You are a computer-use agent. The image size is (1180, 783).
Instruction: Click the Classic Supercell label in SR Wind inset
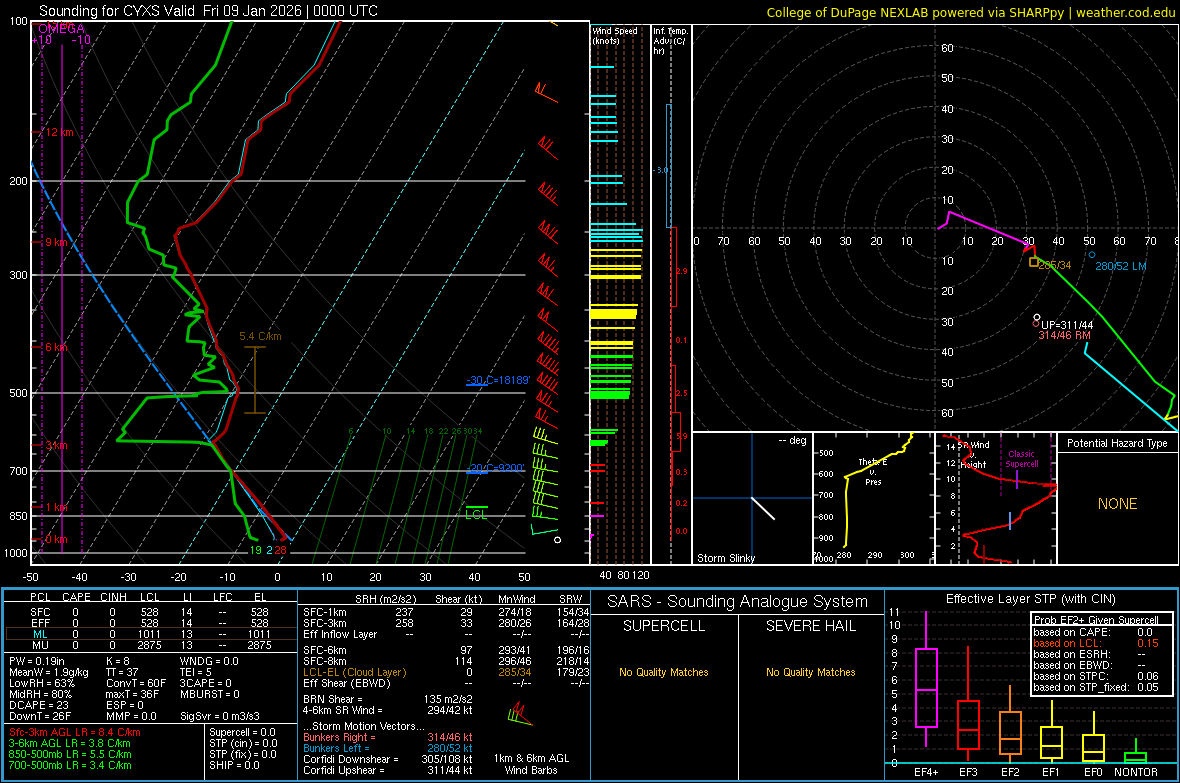pos(1021,459)
